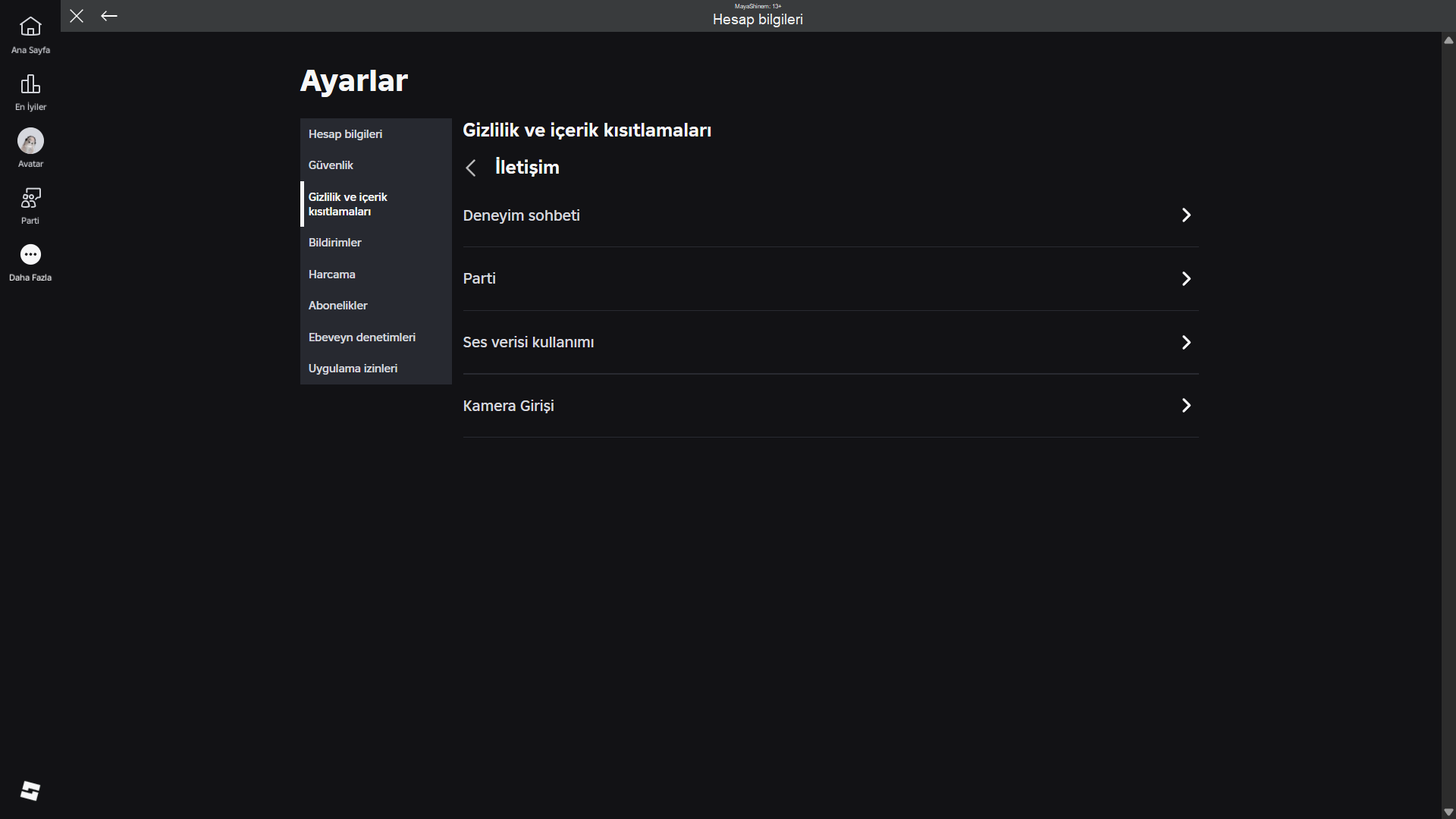Open Bildirimler settings tab
This screenshot has height=819, width=1456.
pos(334,243)
